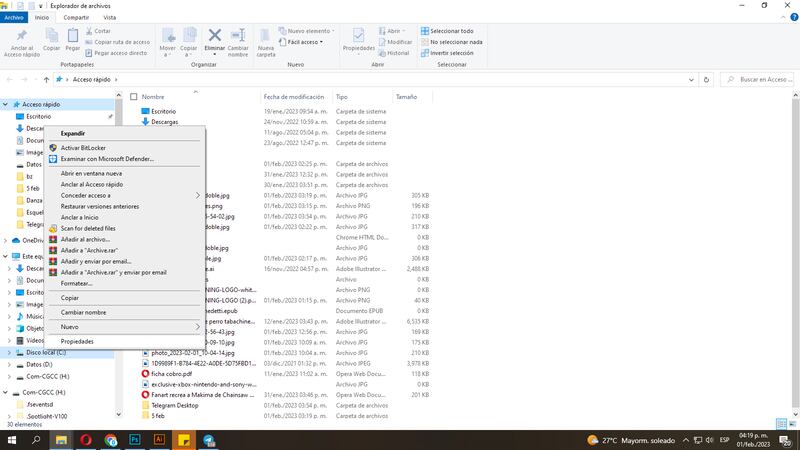Click No seleccionar nada in ribbon
Screen dimensions: 800x450
click(452, 42)
